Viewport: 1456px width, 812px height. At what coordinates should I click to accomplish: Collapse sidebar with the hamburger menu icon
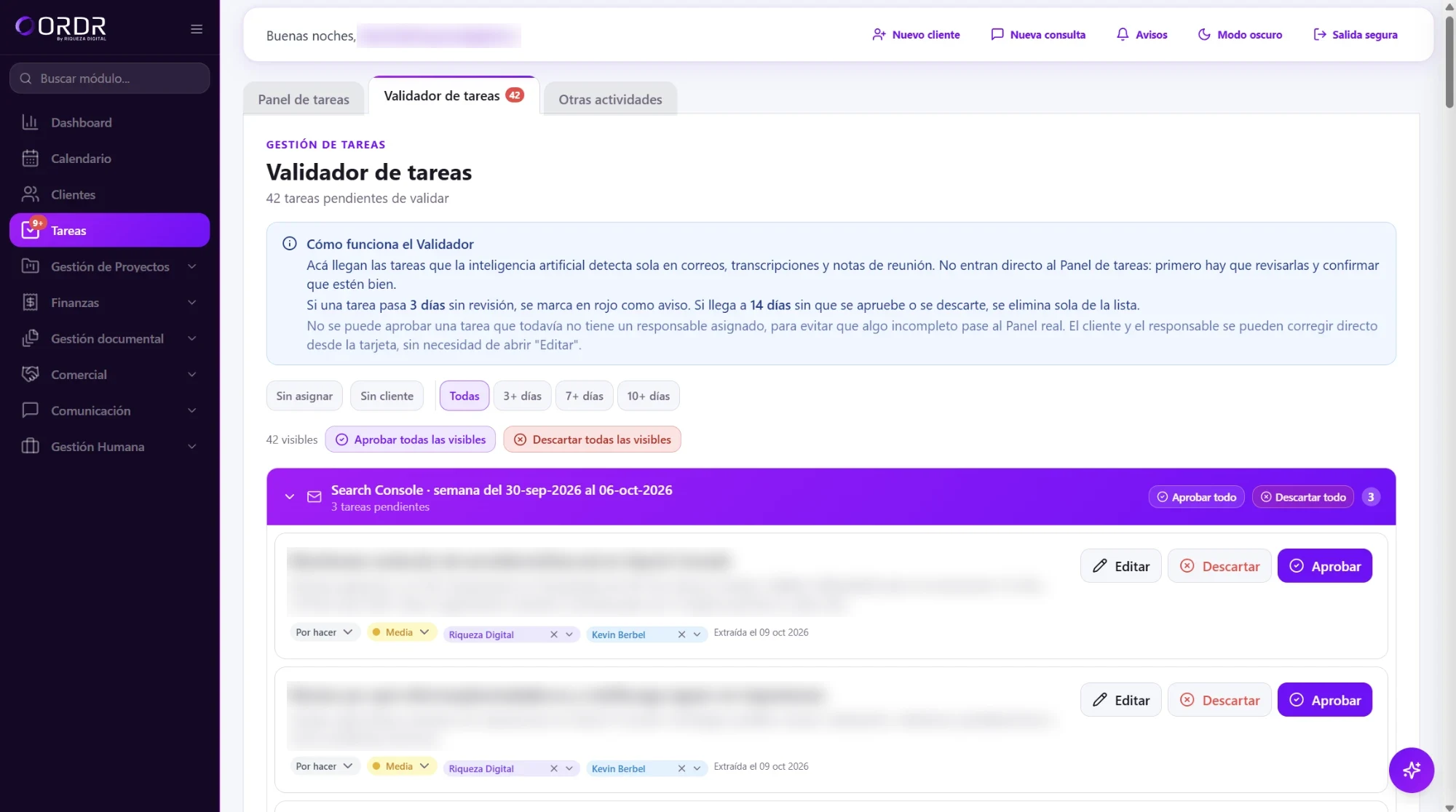point(197,29)
